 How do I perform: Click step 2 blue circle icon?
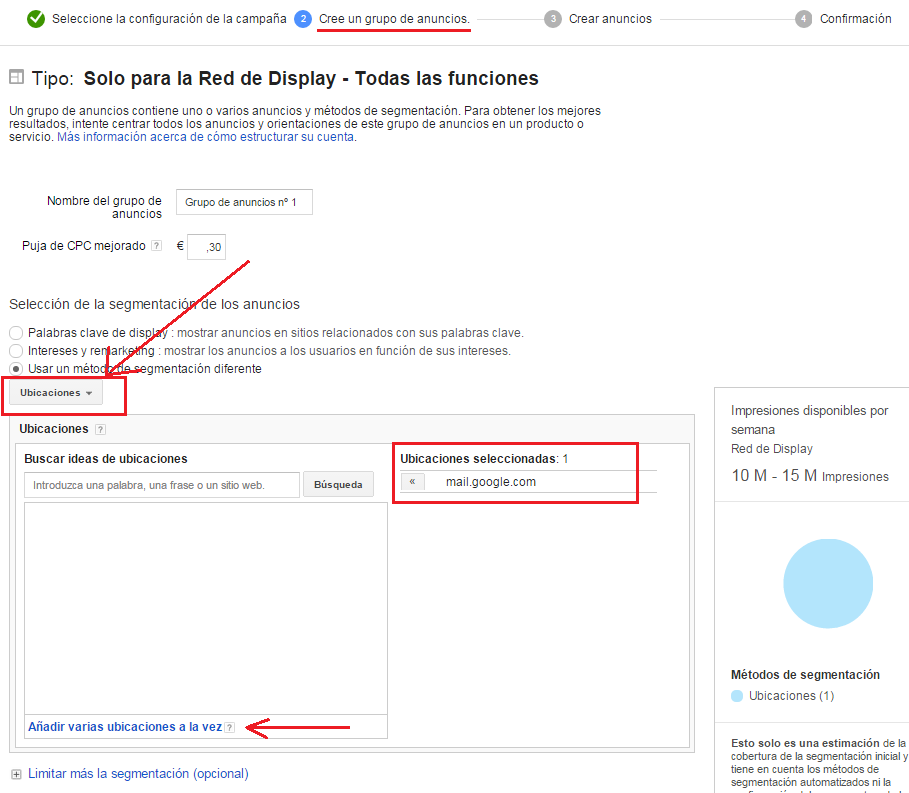pyautogui.click(x=303, y=19)
